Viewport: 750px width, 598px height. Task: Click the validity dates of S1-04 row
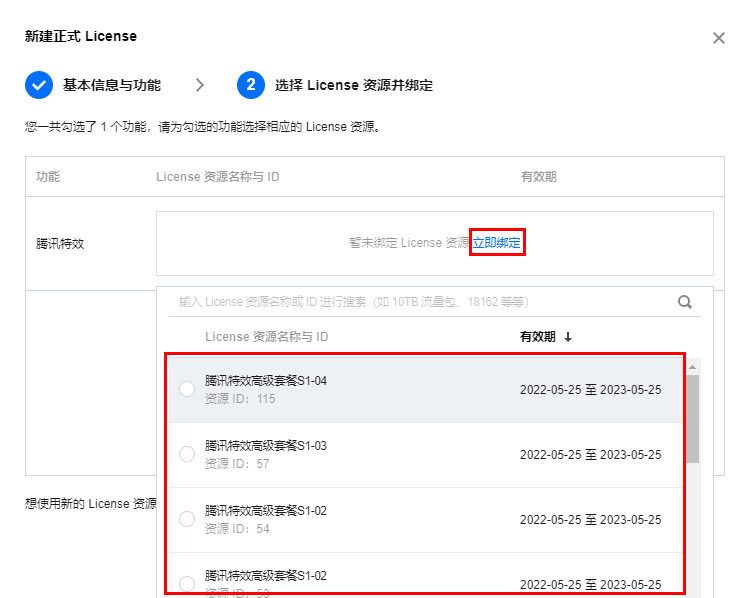click(x=590, y=389)
